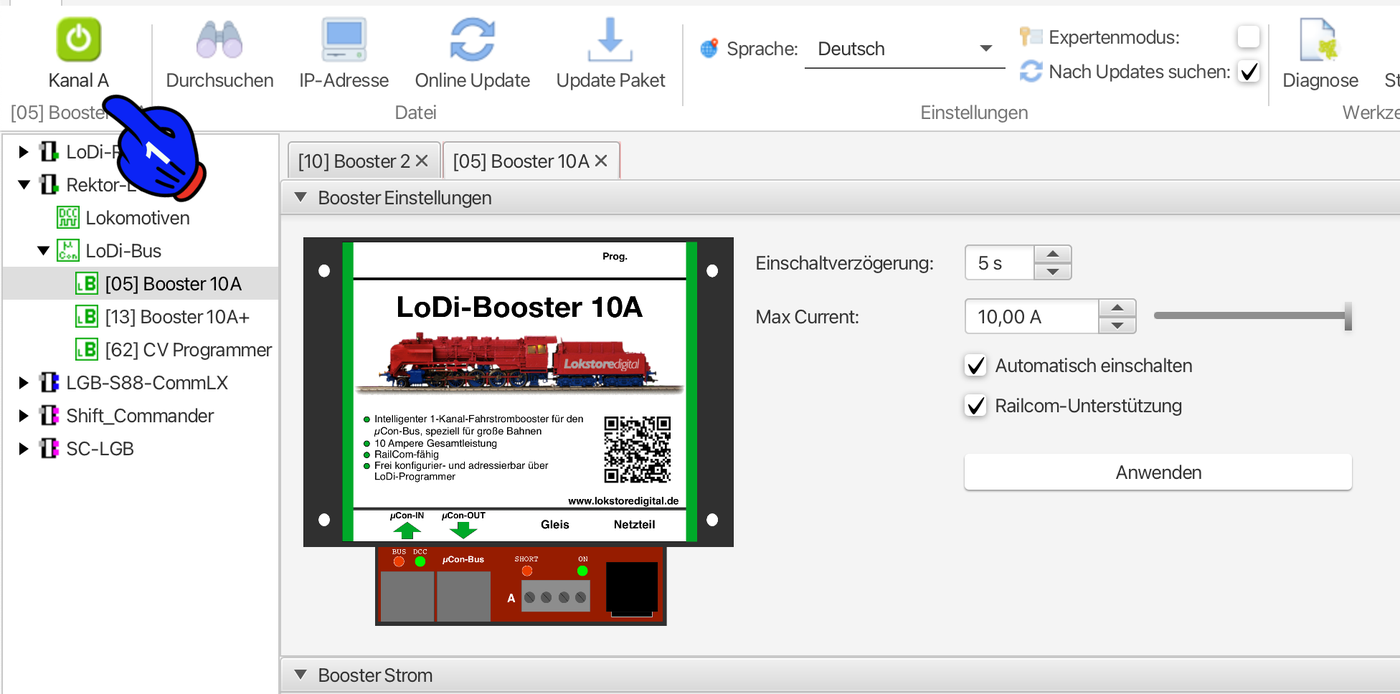Click the Shift_Commander device icon
This screenshot has height=694, width=1400.
click(49, 415)
